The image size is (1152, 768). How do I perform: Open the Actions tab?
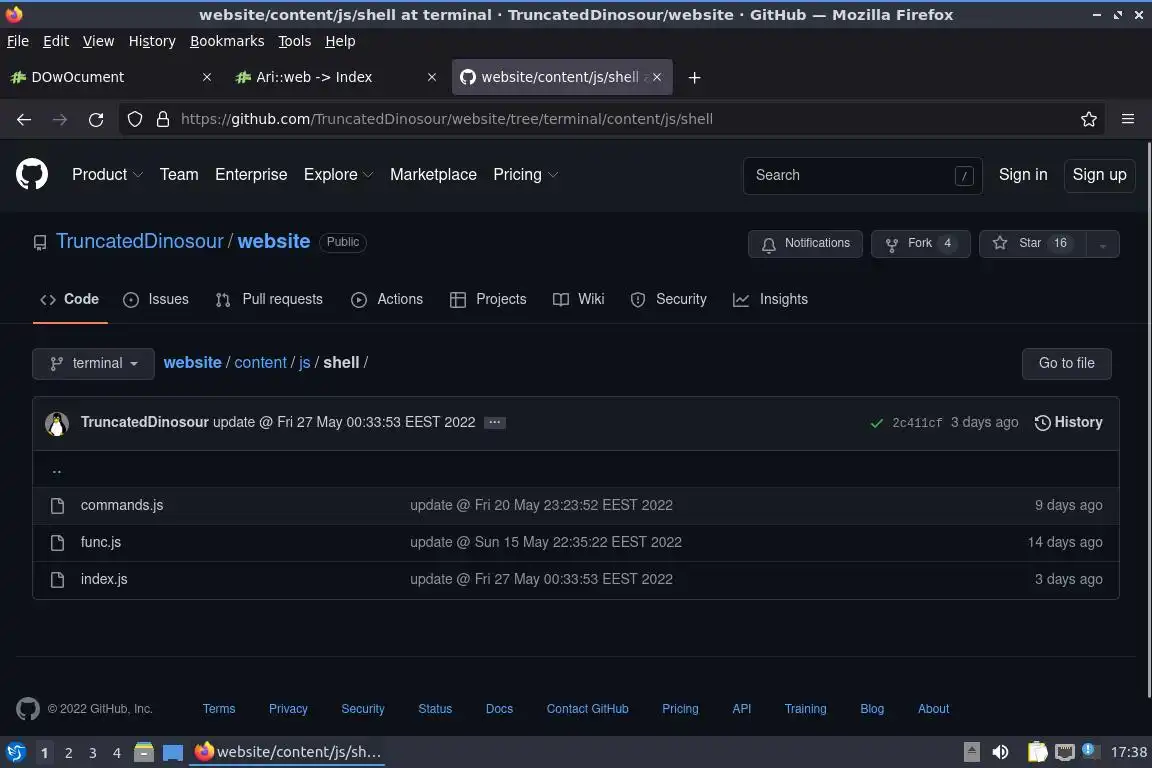click(x=387, y=300)
